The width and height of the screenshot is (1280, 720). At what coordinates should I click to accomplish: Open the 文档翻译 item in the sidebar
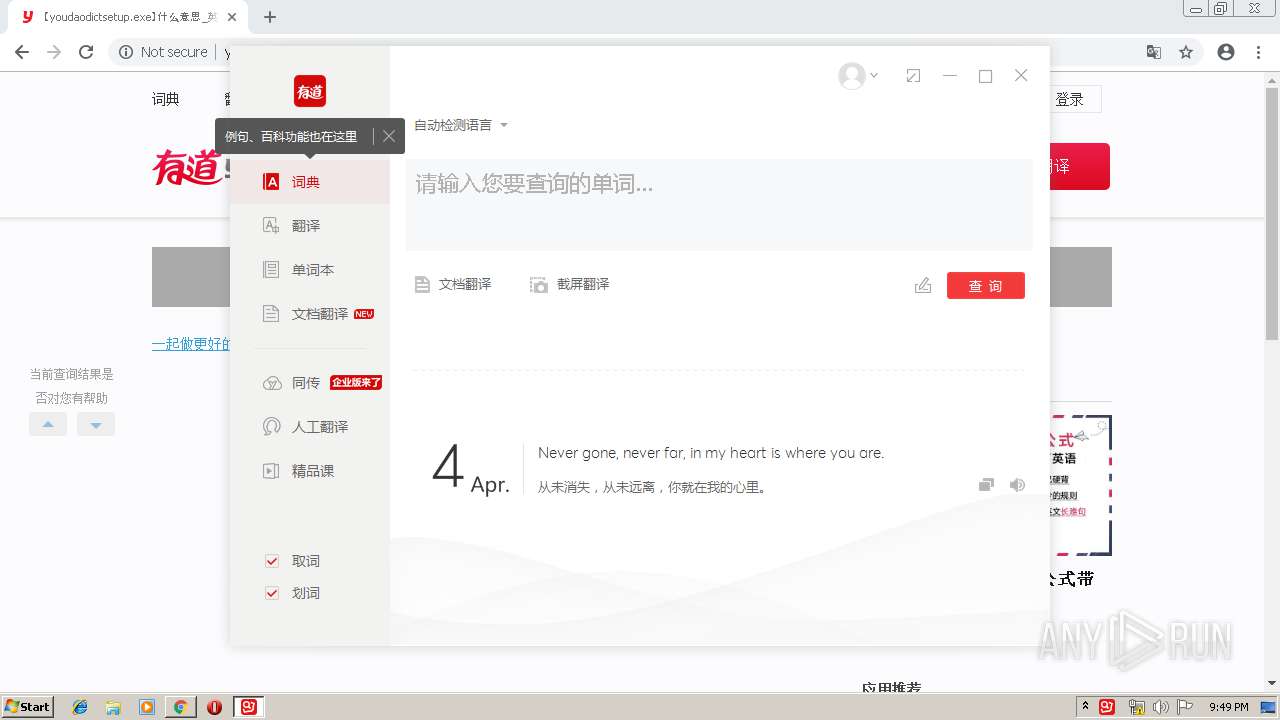[x=310, y=314]
